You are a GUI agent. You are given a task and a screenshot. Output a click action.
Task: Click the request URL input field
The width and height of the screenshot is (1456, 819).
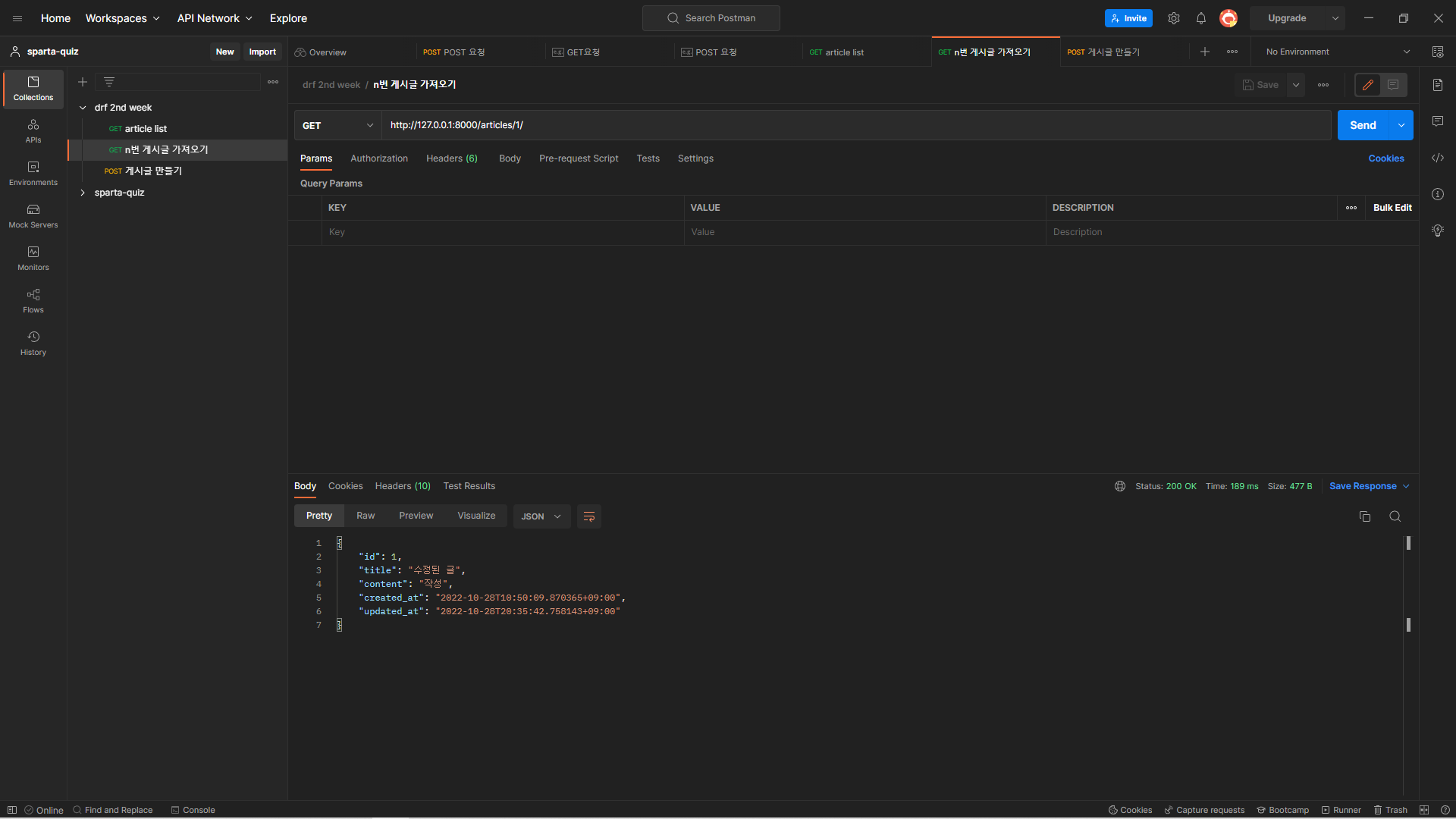tap(855, 125)
